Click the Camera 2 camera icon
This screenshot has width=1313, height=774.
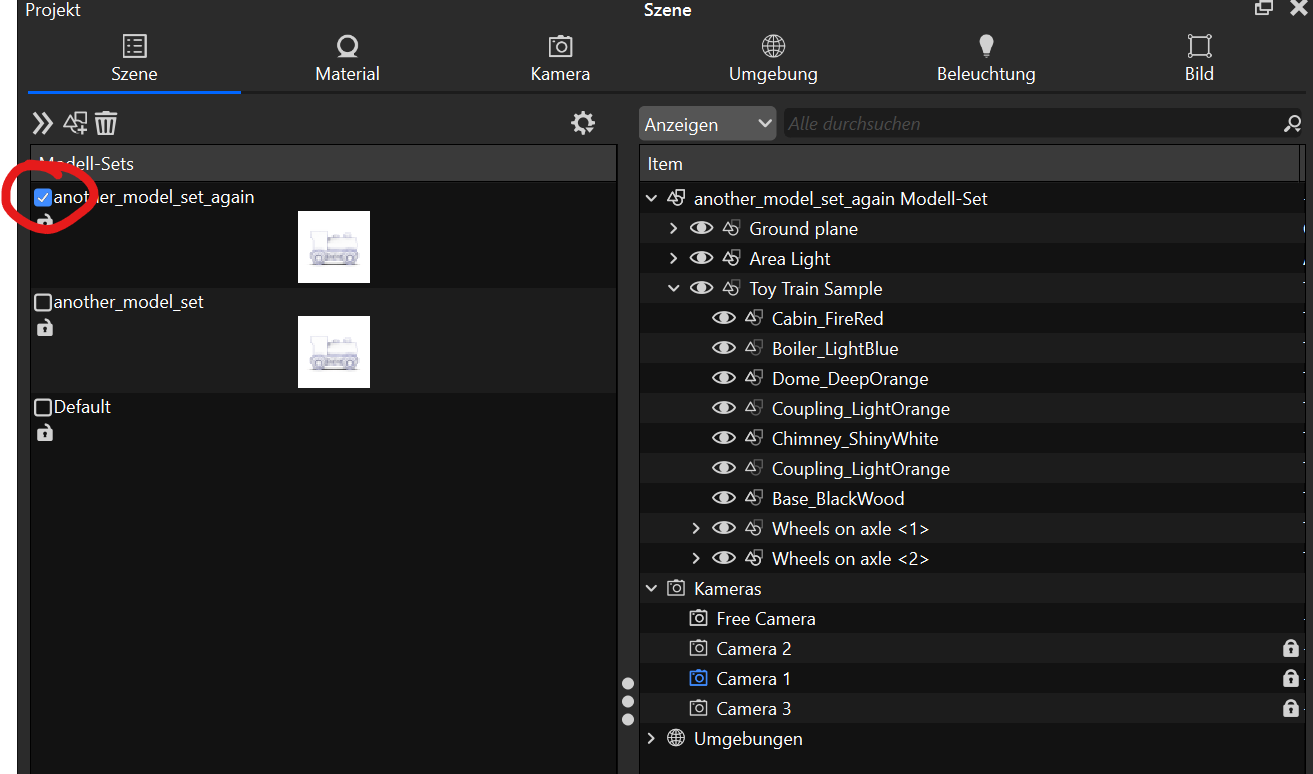click(x=698, y=649)
